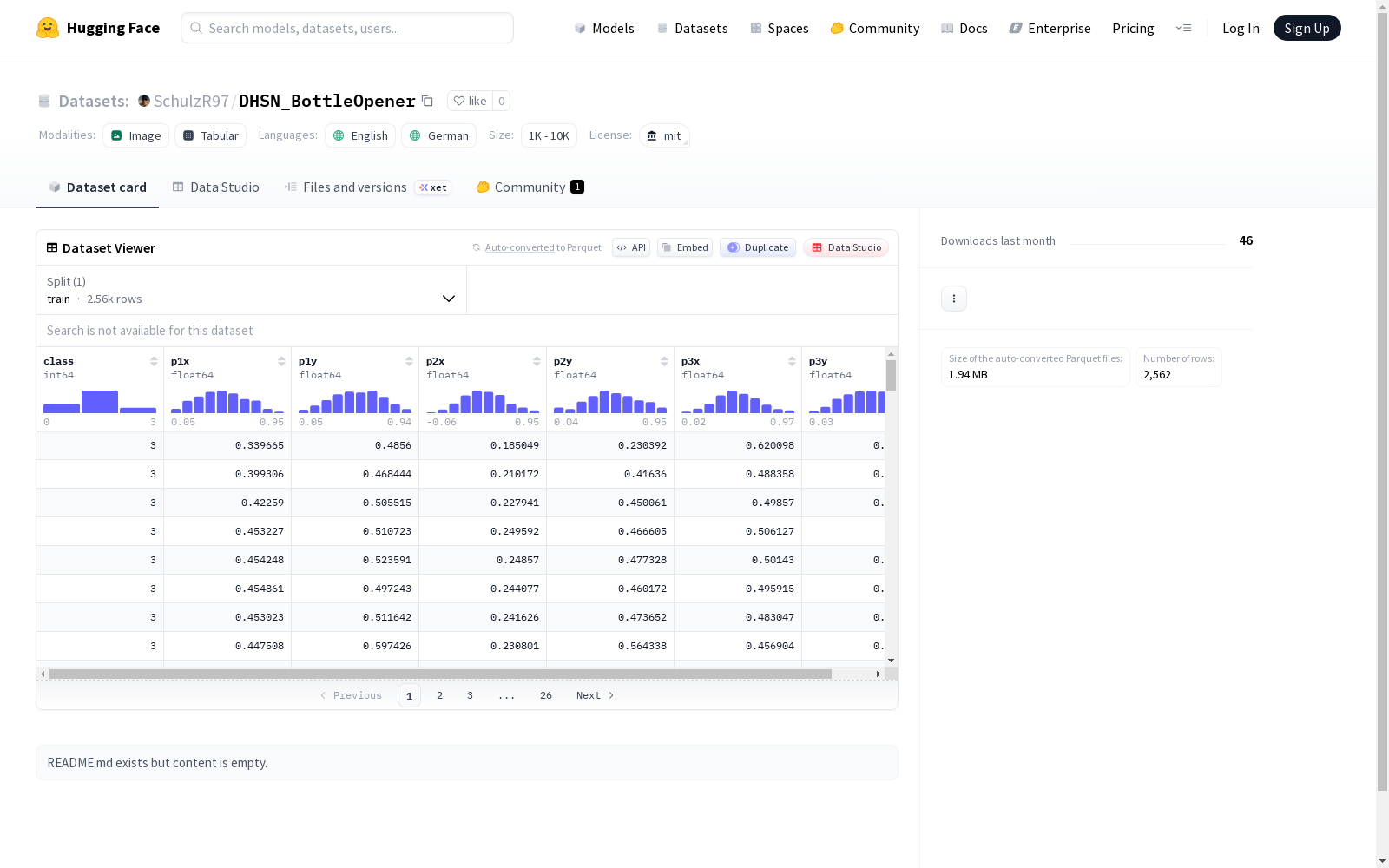Open Data Studio from viewer header

[x=846, y=247]
